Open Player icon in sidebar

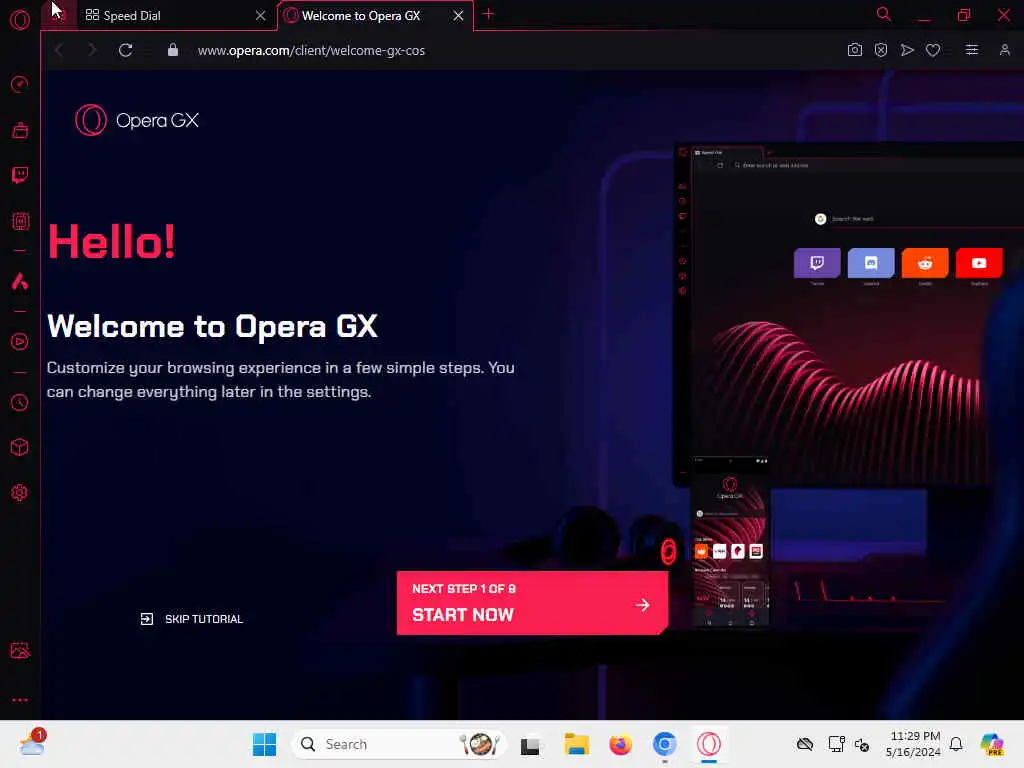pyautogui.click(x=20, y=342)
